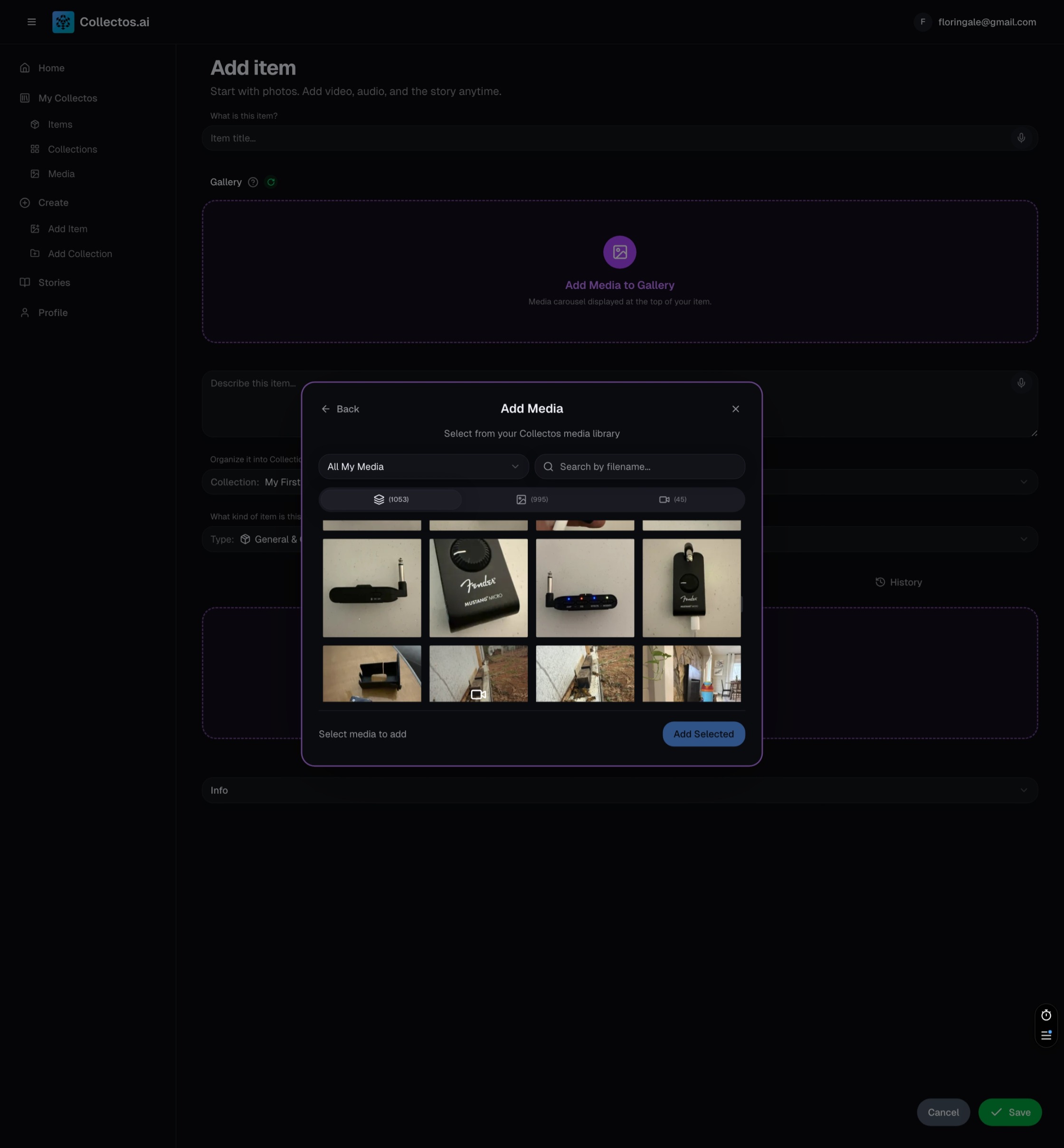Open the Collection dropdown chevron

pyautogui.click(x=1023, y=482)
